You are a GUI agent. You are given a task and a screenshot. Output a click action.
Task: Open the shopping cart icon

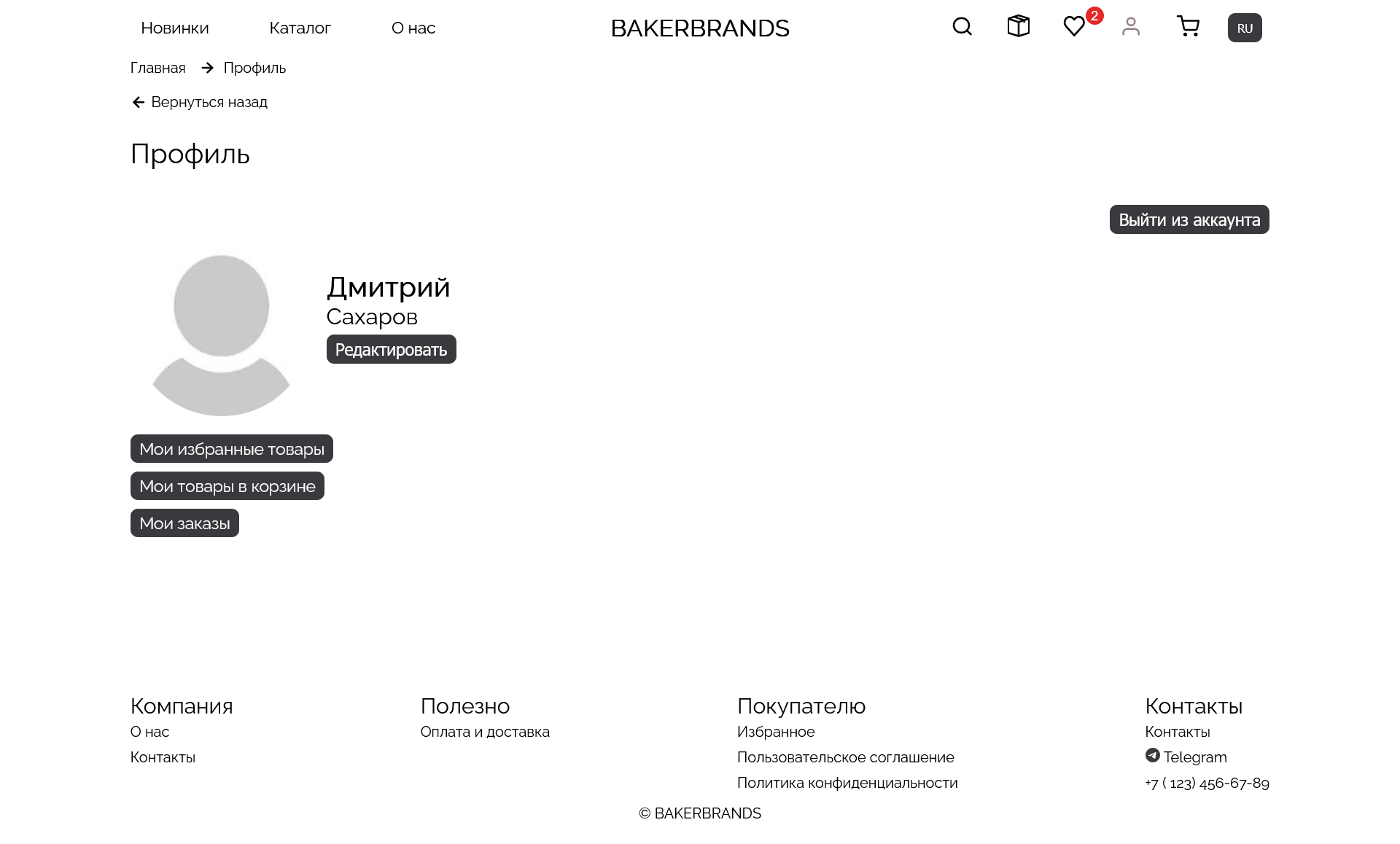tap(1189, 27)
